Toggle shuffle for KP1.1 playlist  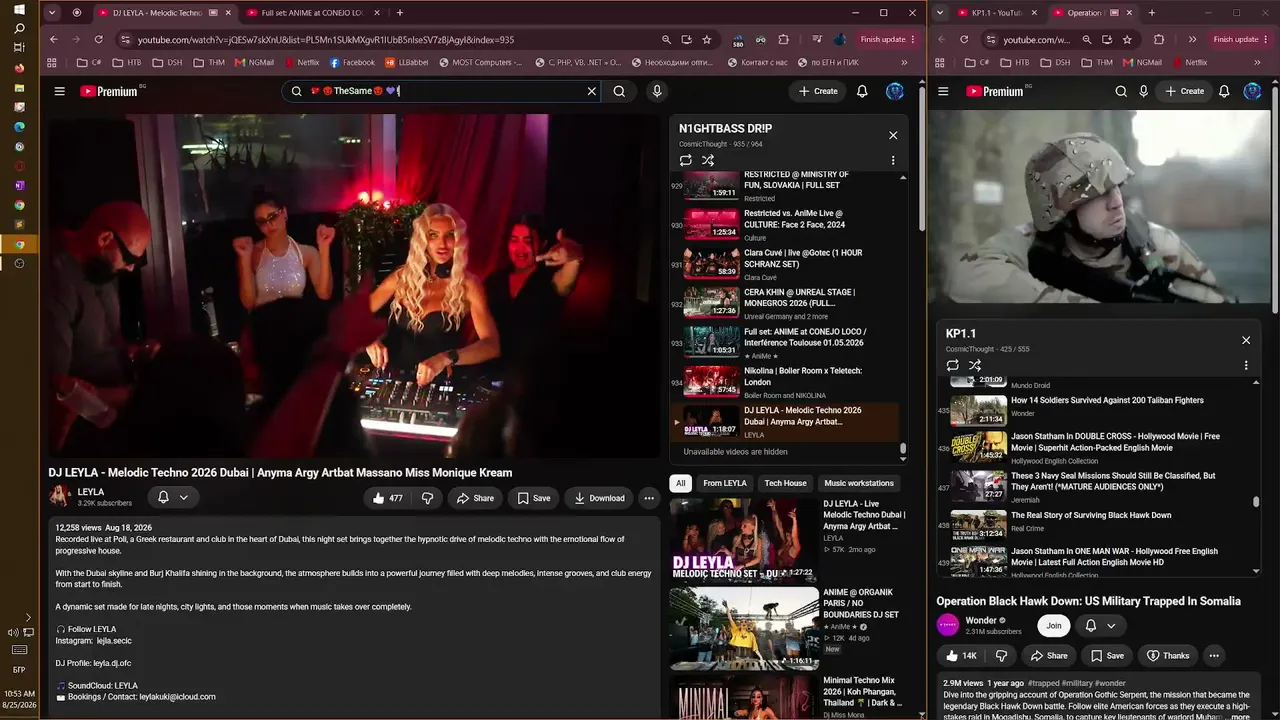tap(975, 365)
